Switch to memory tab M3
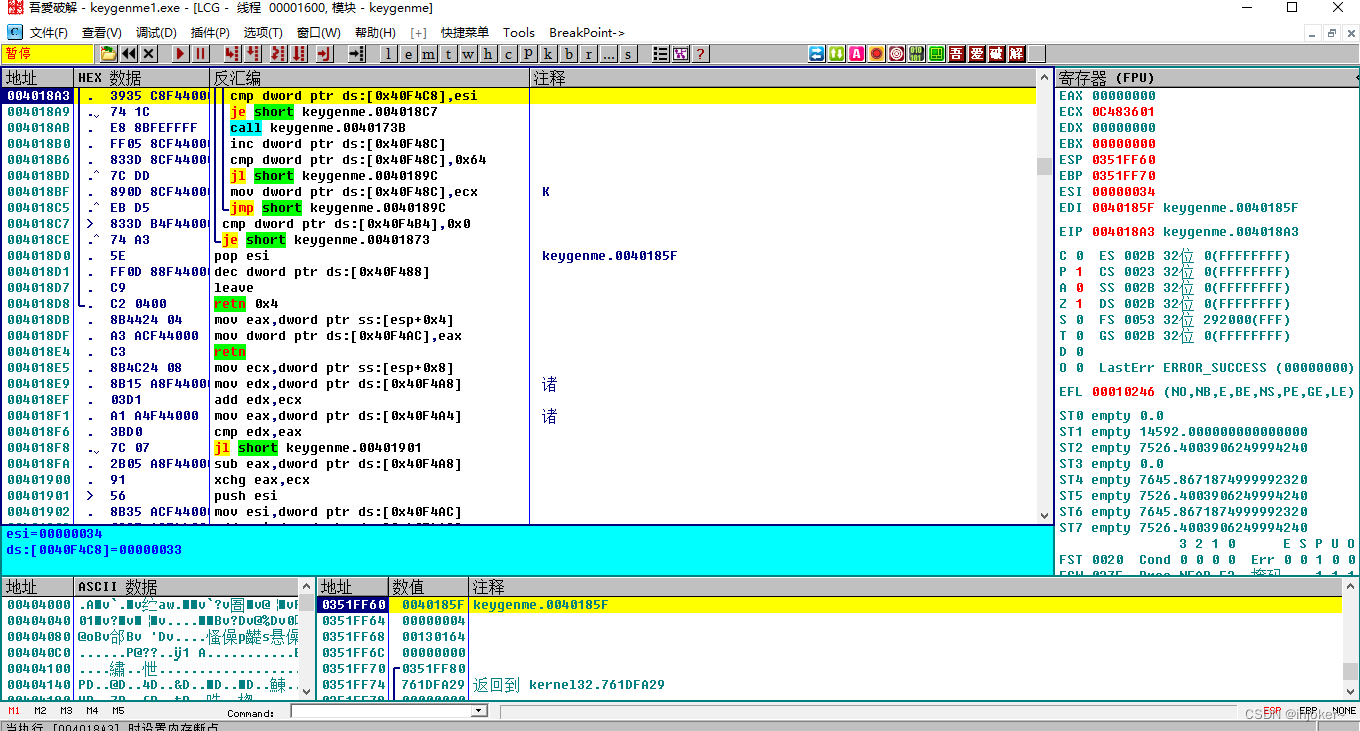This screenshot has width=1360, height=731. 66,711
